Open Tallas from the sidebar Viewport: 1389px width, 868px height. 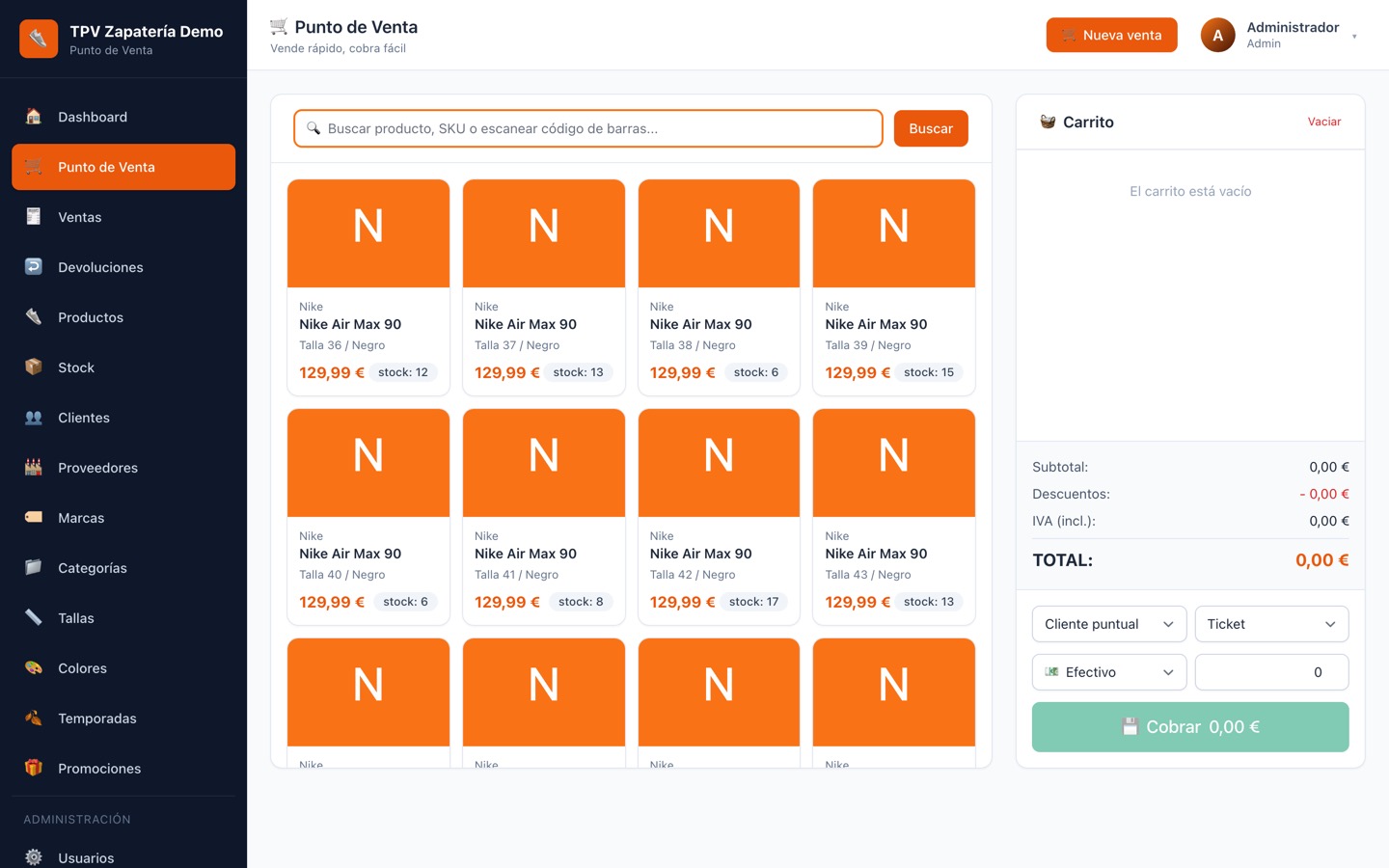[123, 618]
